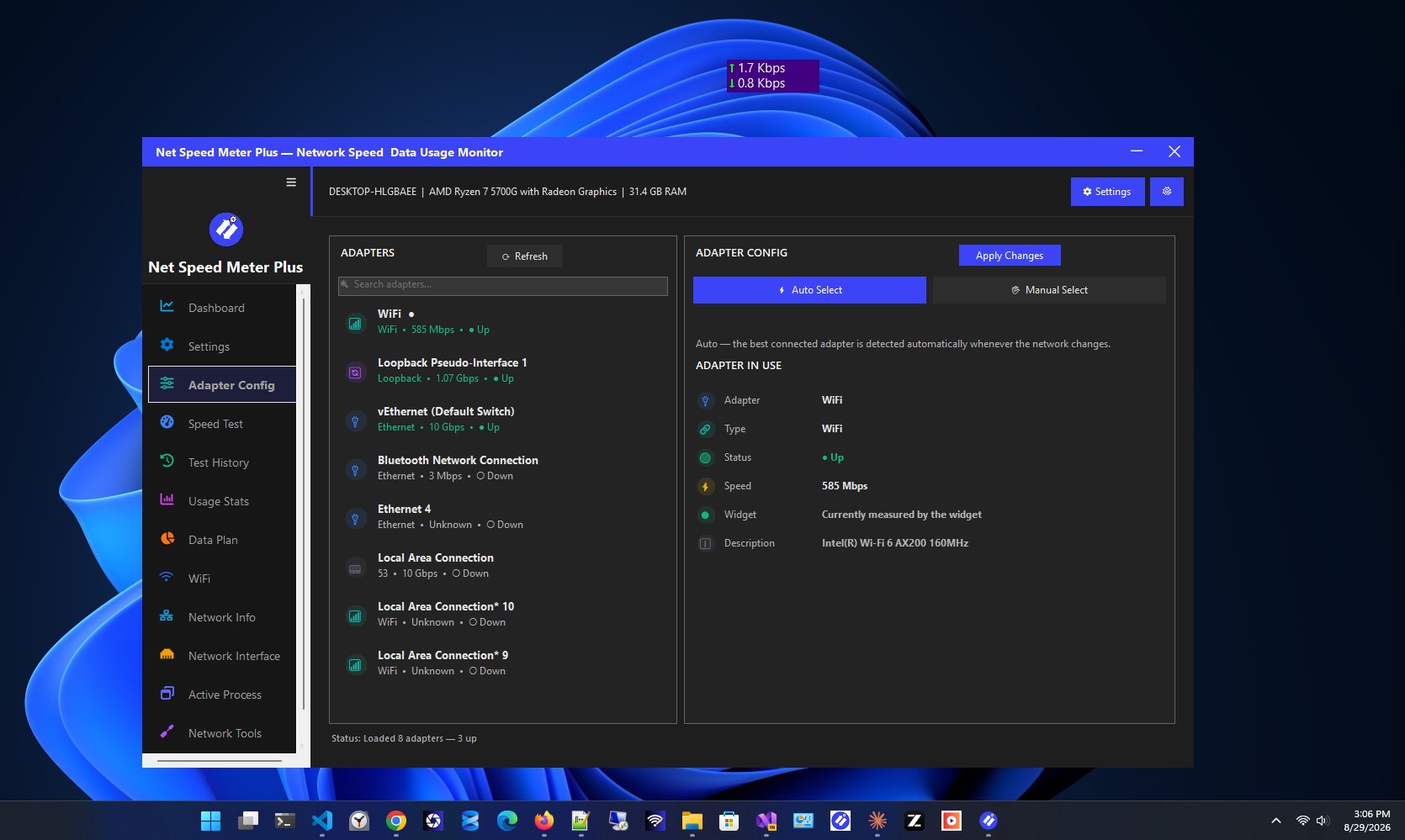Click the Search adapters input field
Viewport: 1405px width, 840px height.
503,285
